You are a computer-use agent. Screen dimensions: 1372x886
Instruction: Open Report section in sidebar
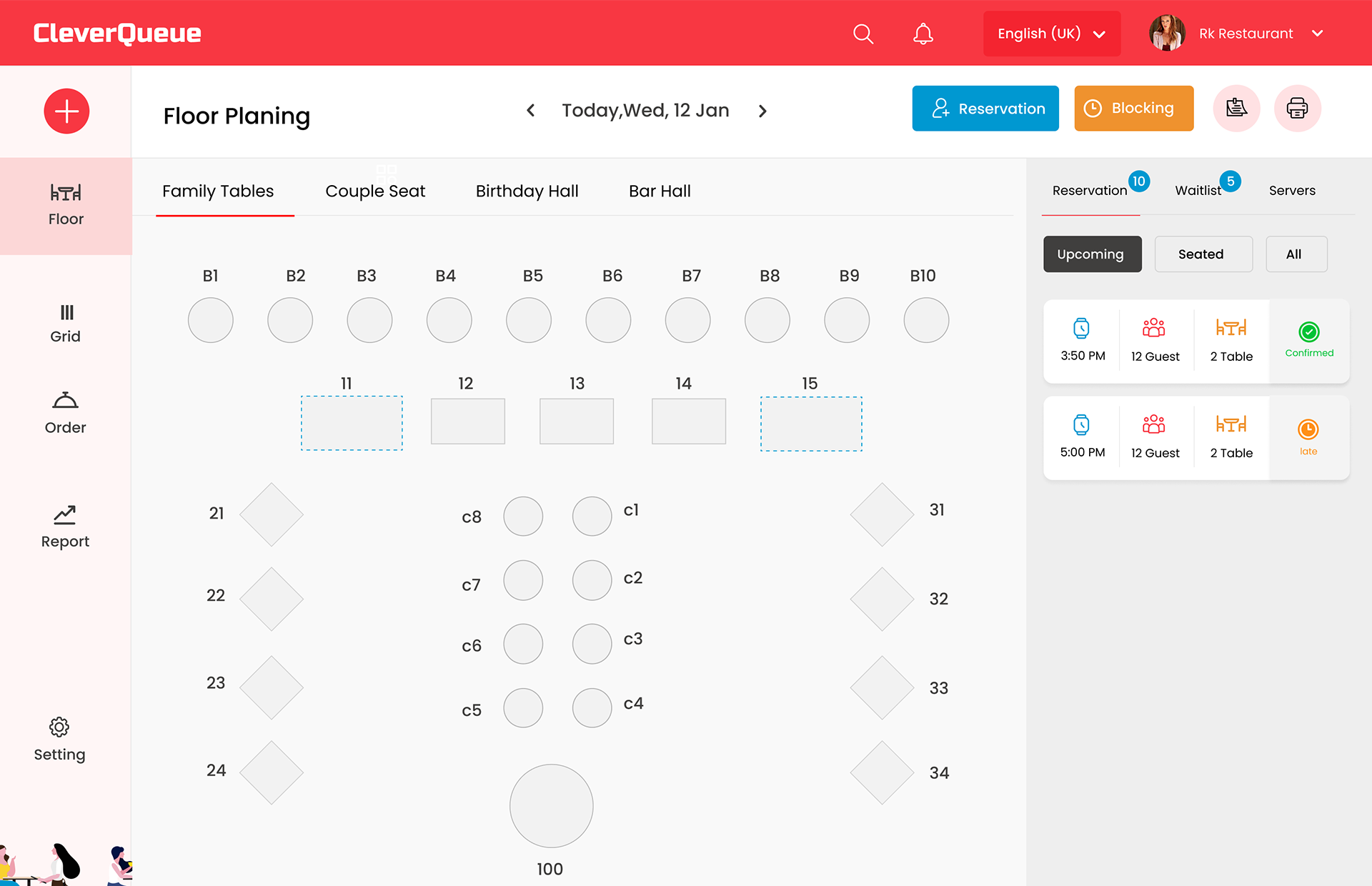pyautogui.click(x=66, y=527)
